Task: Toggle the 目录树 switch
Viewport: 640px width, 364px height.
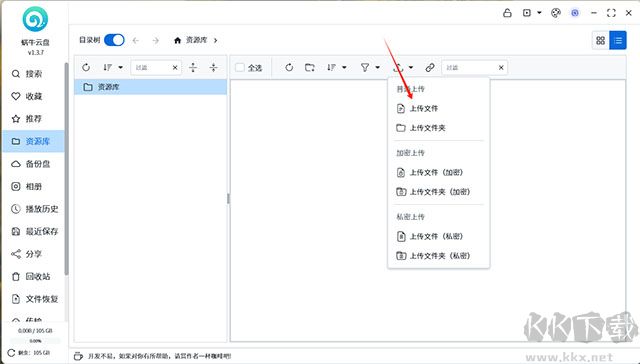Action: (114, 40)
